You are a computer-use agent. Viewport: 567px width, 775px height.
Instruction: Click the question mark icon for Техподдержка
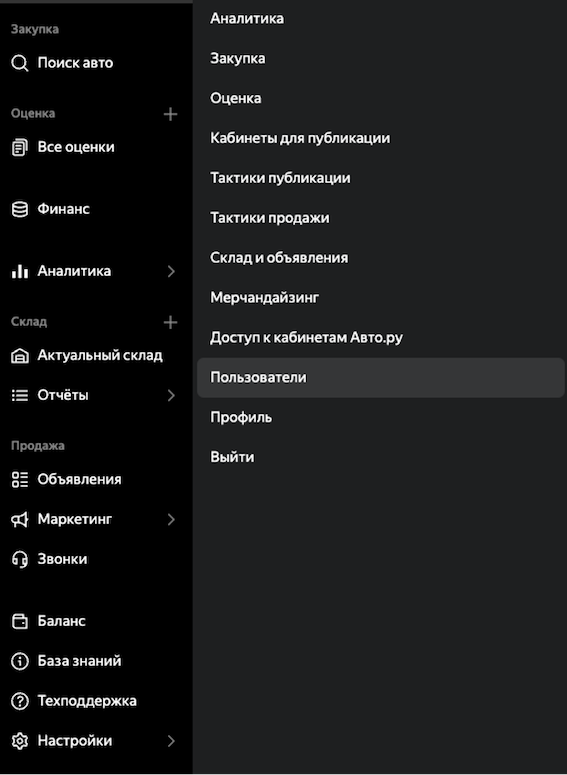20,701
